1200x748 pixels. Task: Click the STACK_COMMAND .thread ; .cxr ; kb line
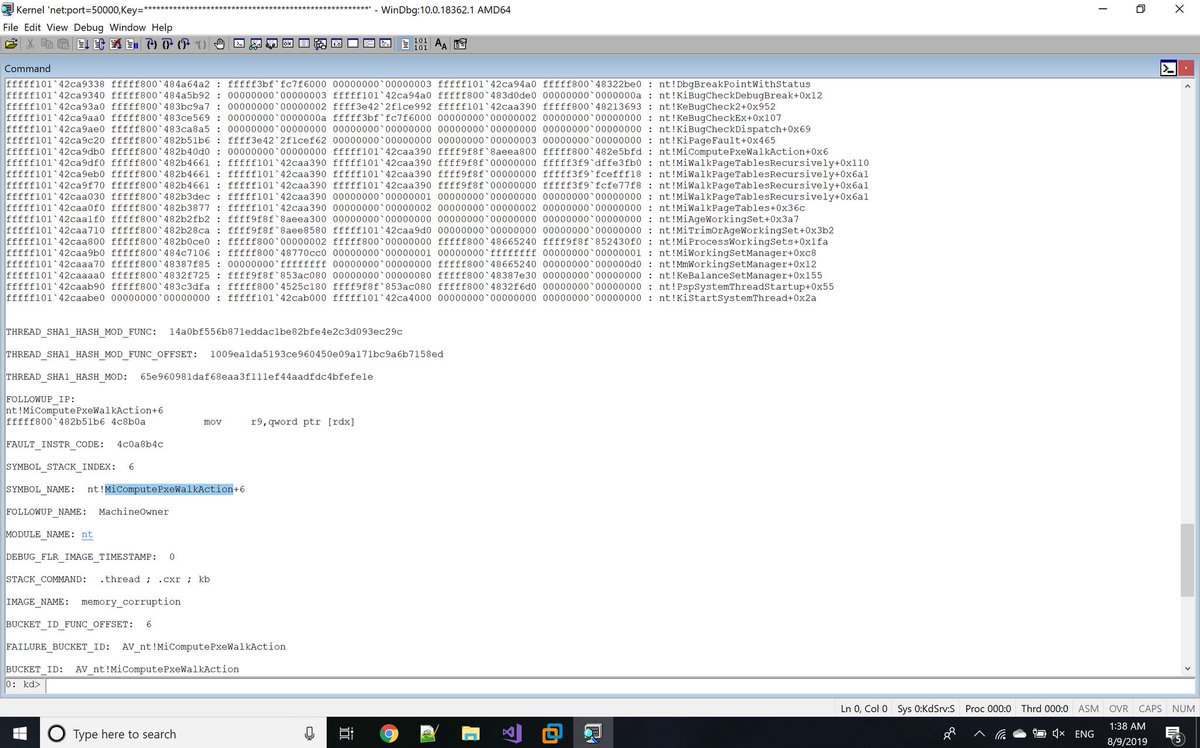coord(108,579)
